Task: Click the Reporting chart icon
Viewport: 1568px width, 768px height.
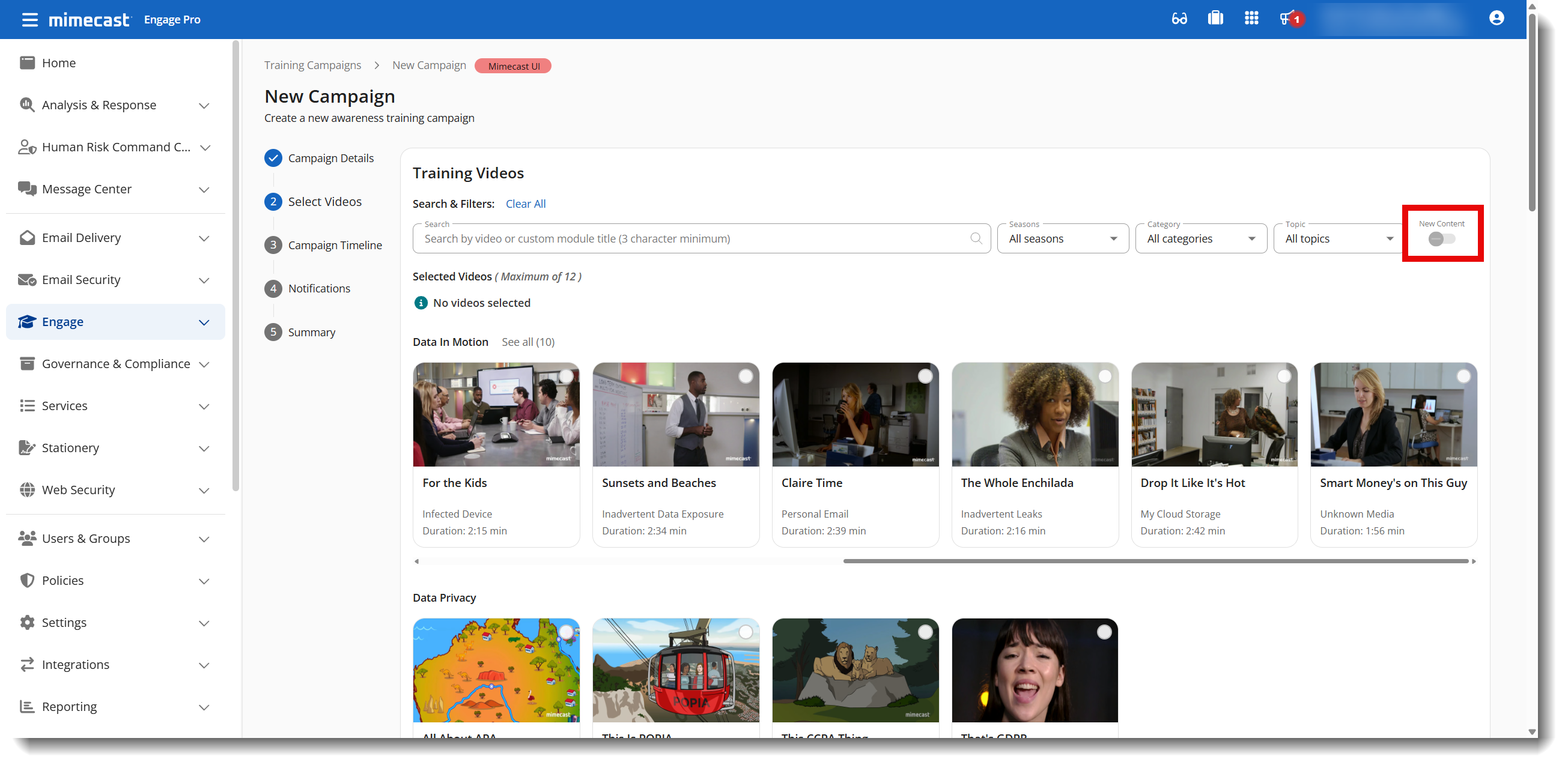Action: tap(27, 706)
